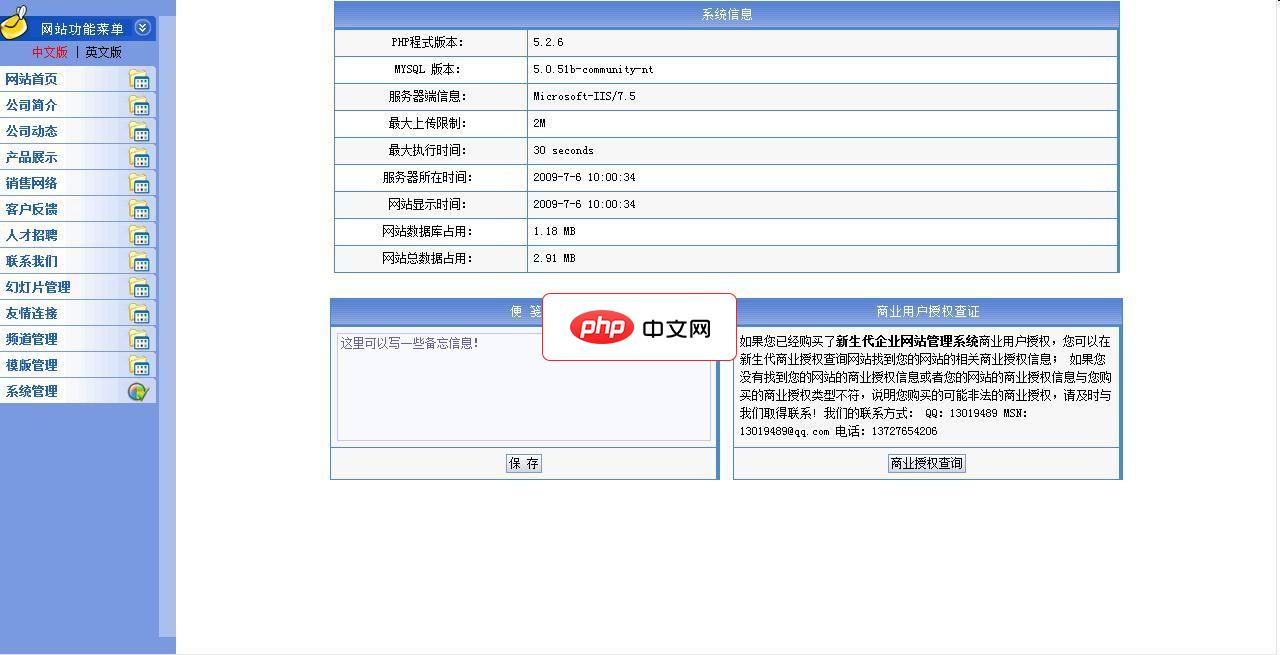Switch to 英文版 language

(103, 52)
